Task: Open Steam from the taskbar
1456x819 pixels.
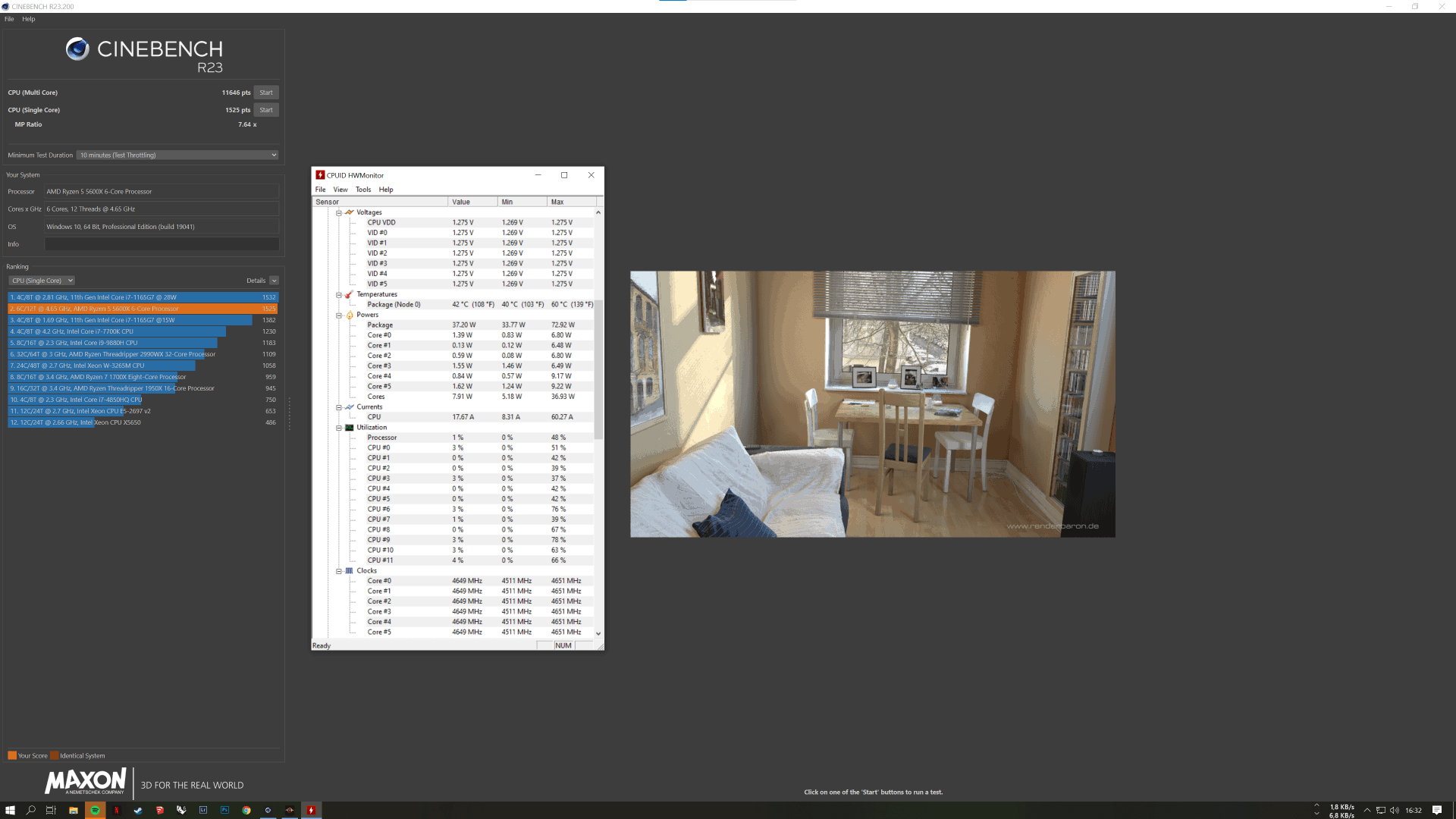Action: pos(138,810)
